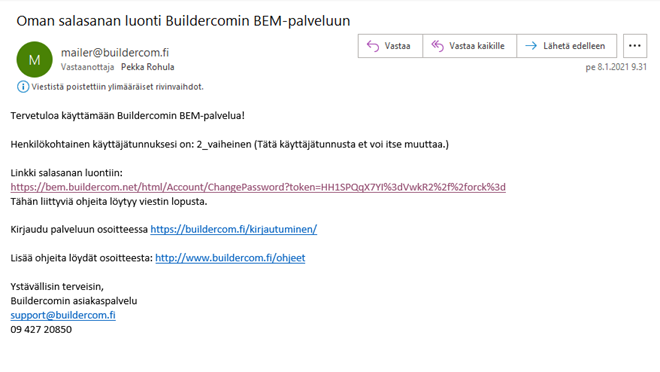Click the support@buildercom.fi email link
660x372 pixels.
click(63, 315)
